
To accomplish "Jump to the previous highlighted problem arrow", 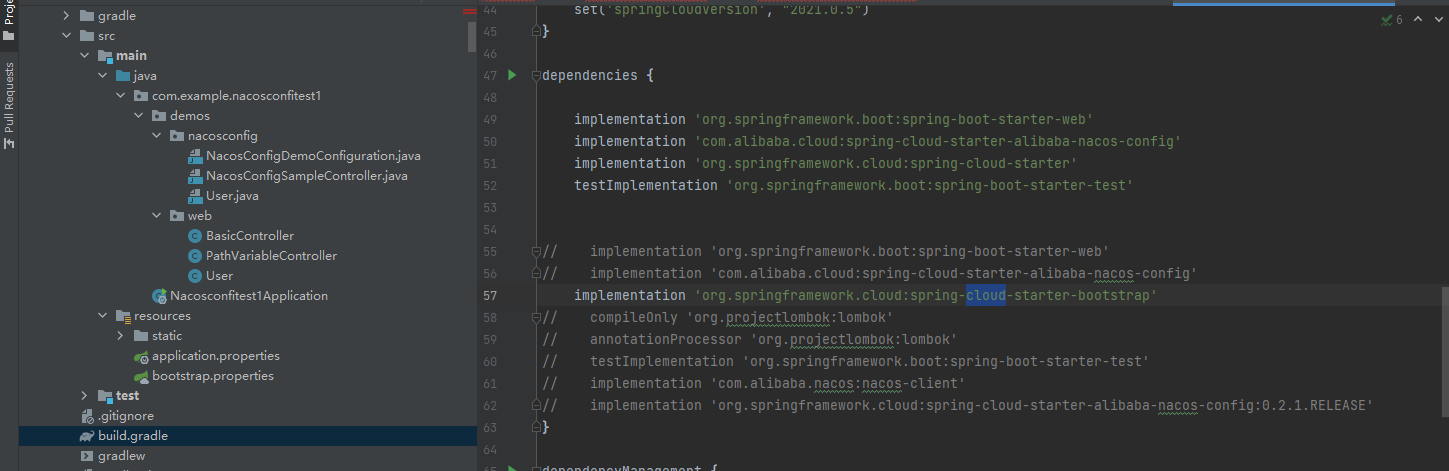I will click(1419, 19).
